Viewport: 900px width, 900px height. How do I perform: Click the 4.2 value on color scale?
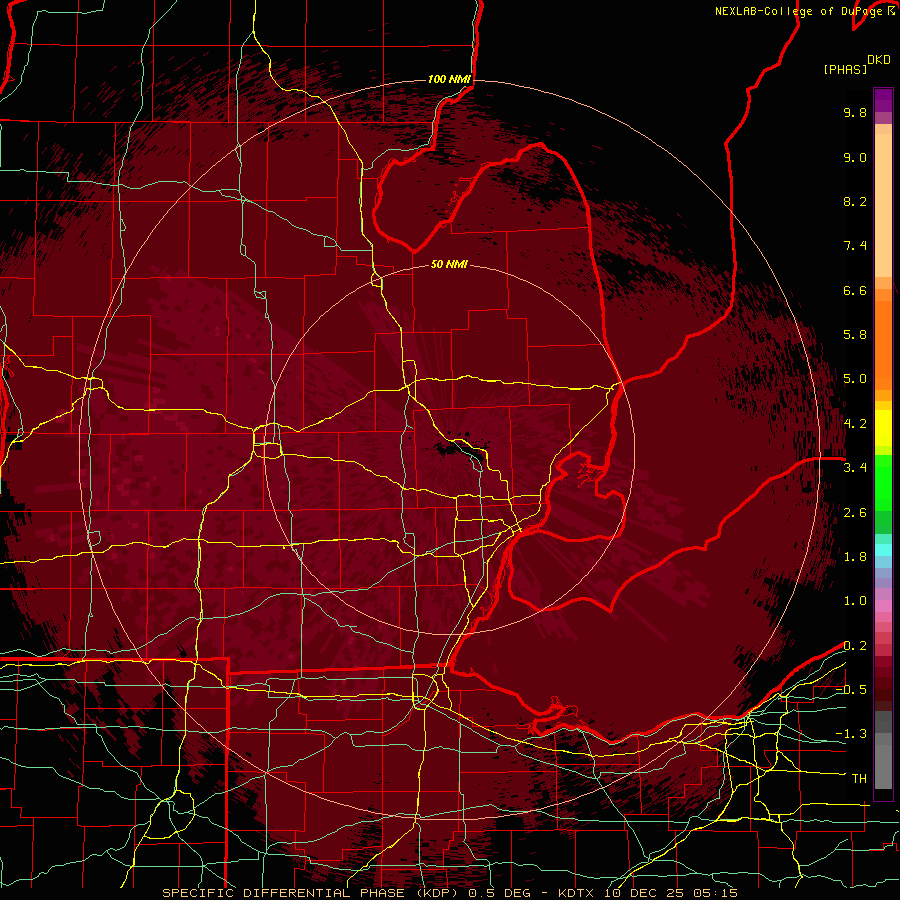tap(855, 424)
